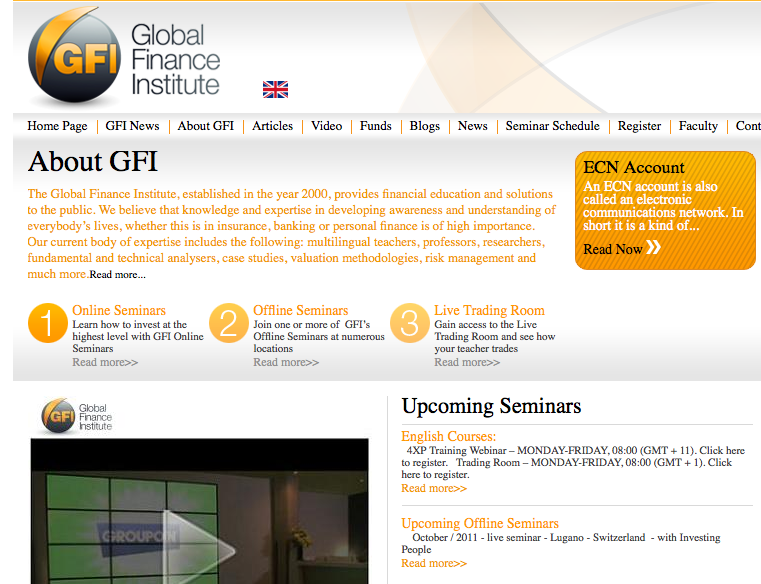Click double chevron beside Read Now
Screen dimensions: 761x584
click(x=653, y=248)
